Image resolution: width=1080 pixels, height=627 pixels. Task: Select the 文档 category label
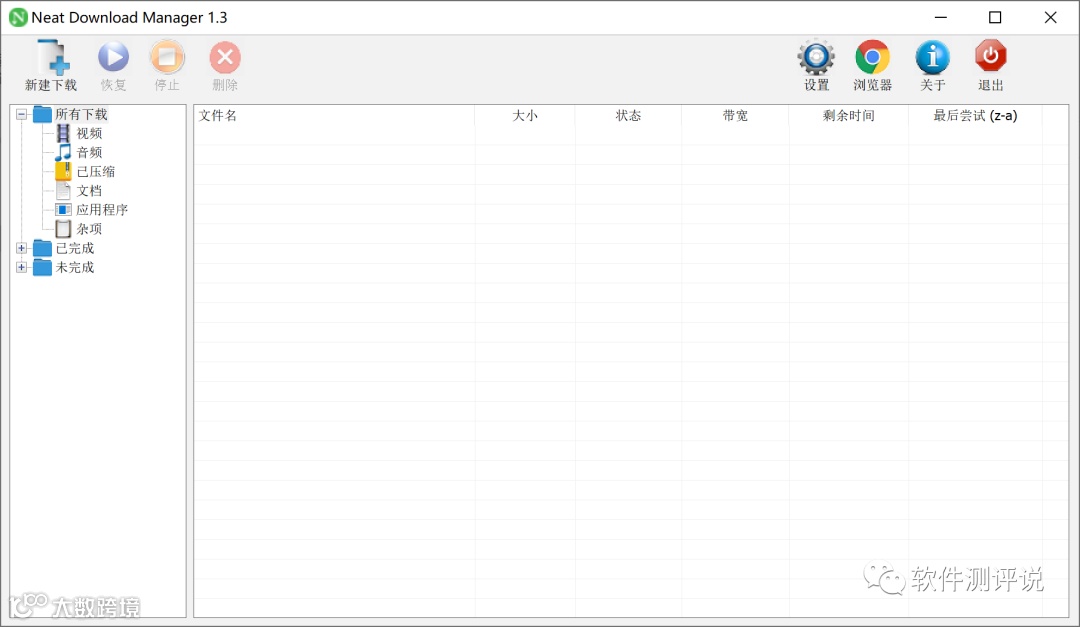[89, 191]
